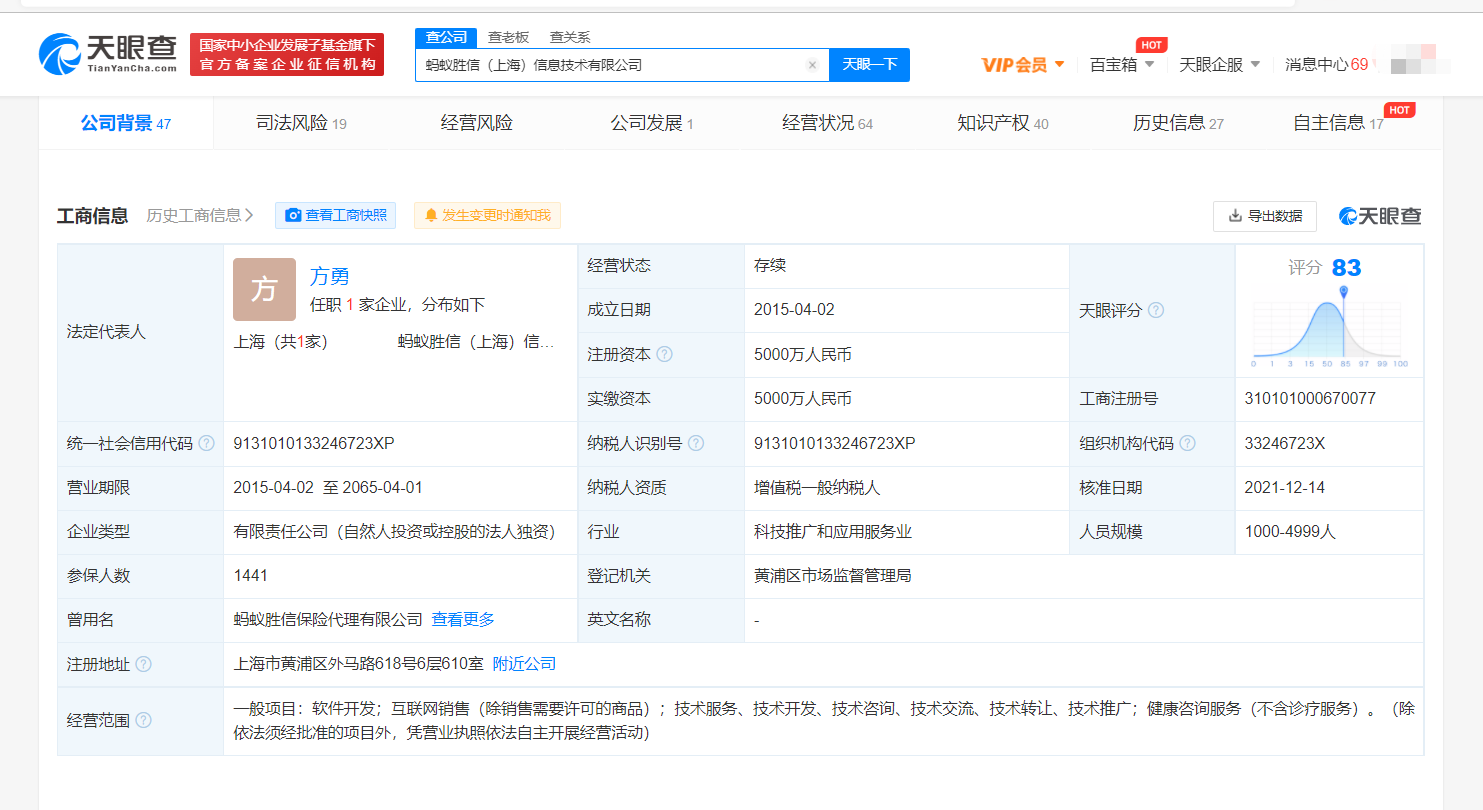1483x810 pixels.
Task: Click help icon next to 纳税人识别号
Action: coord(696,443)
